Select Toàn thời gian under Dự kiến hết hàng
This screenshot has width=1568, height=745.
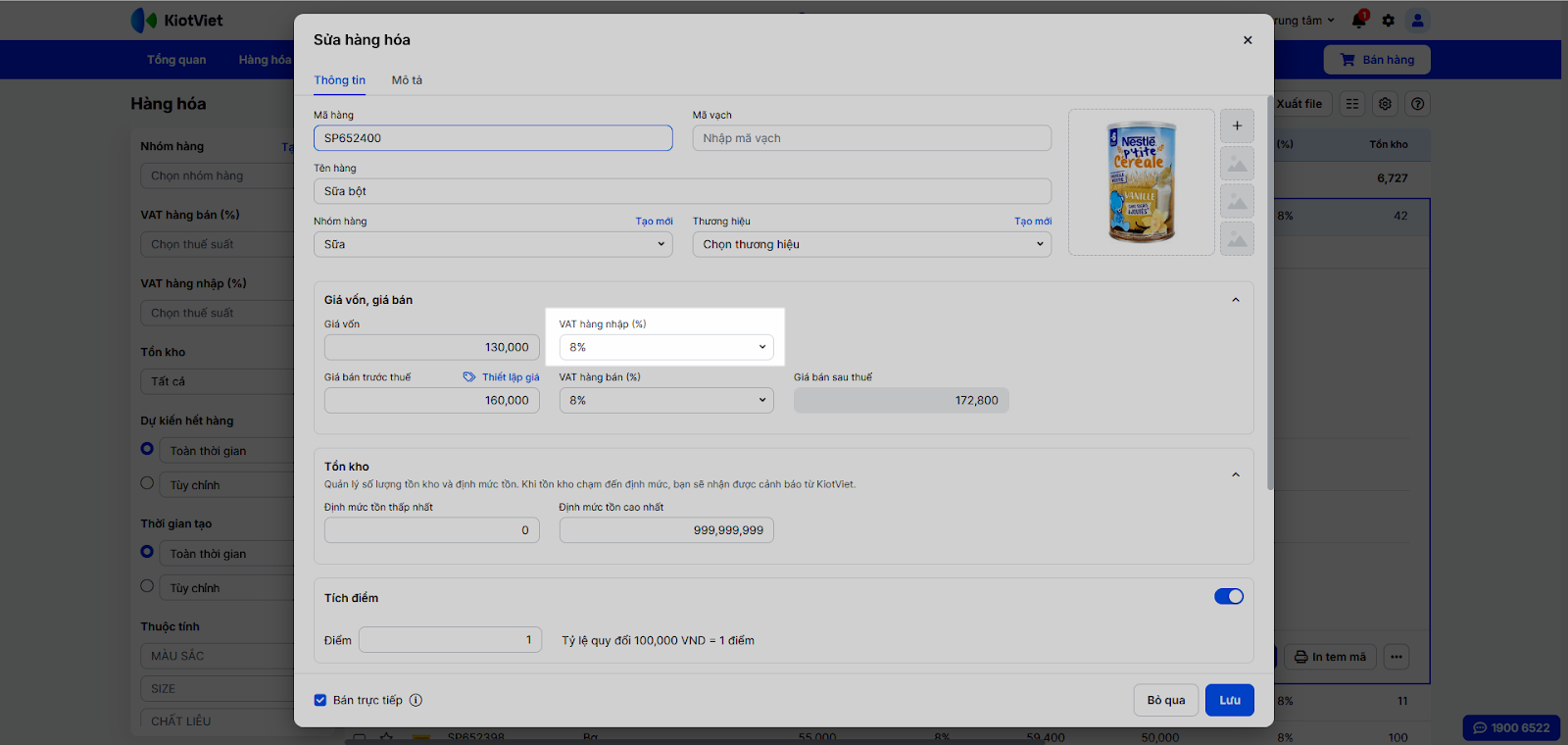tap(147, 449)
